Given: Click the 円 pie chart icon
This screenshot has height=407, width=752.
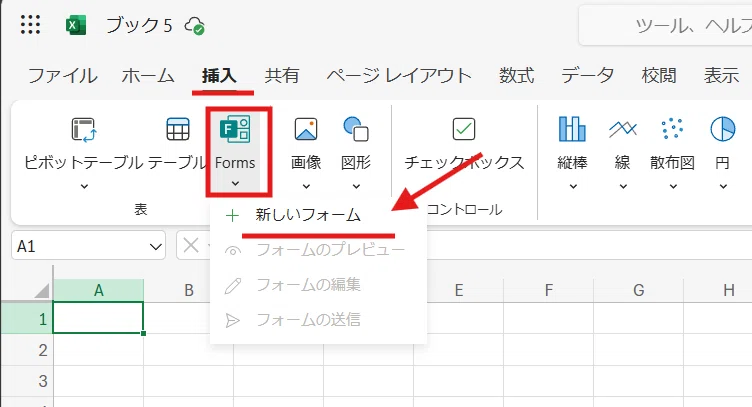Looking at the screenshot, I should tap(722, 129).
